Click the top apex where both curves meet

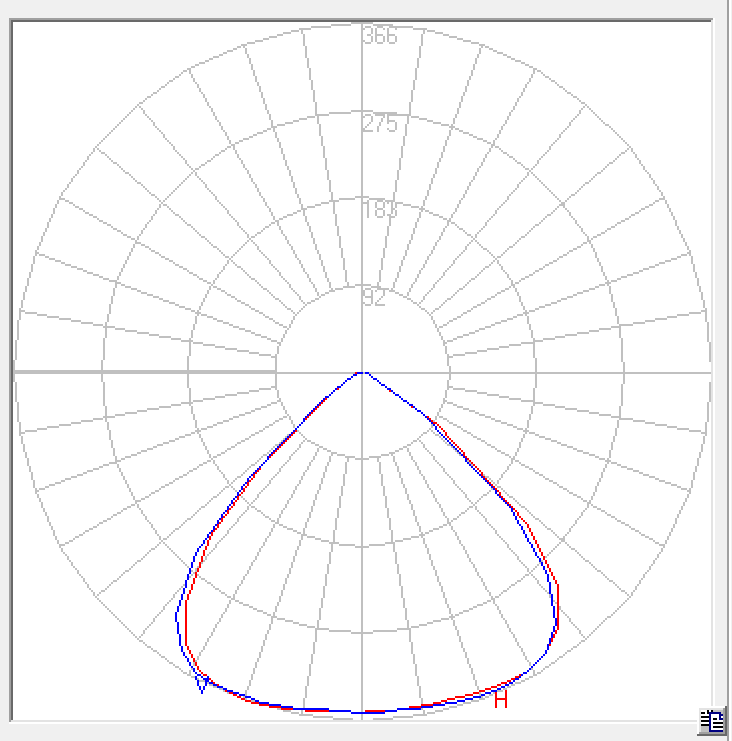363,373
